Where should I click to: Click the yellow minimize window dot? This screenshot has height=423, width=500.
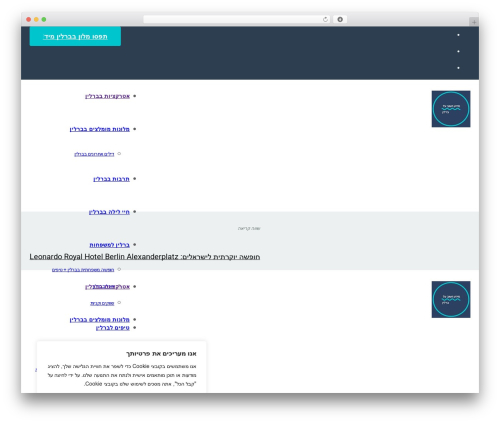pyautogui.click(x=36, y=19)
